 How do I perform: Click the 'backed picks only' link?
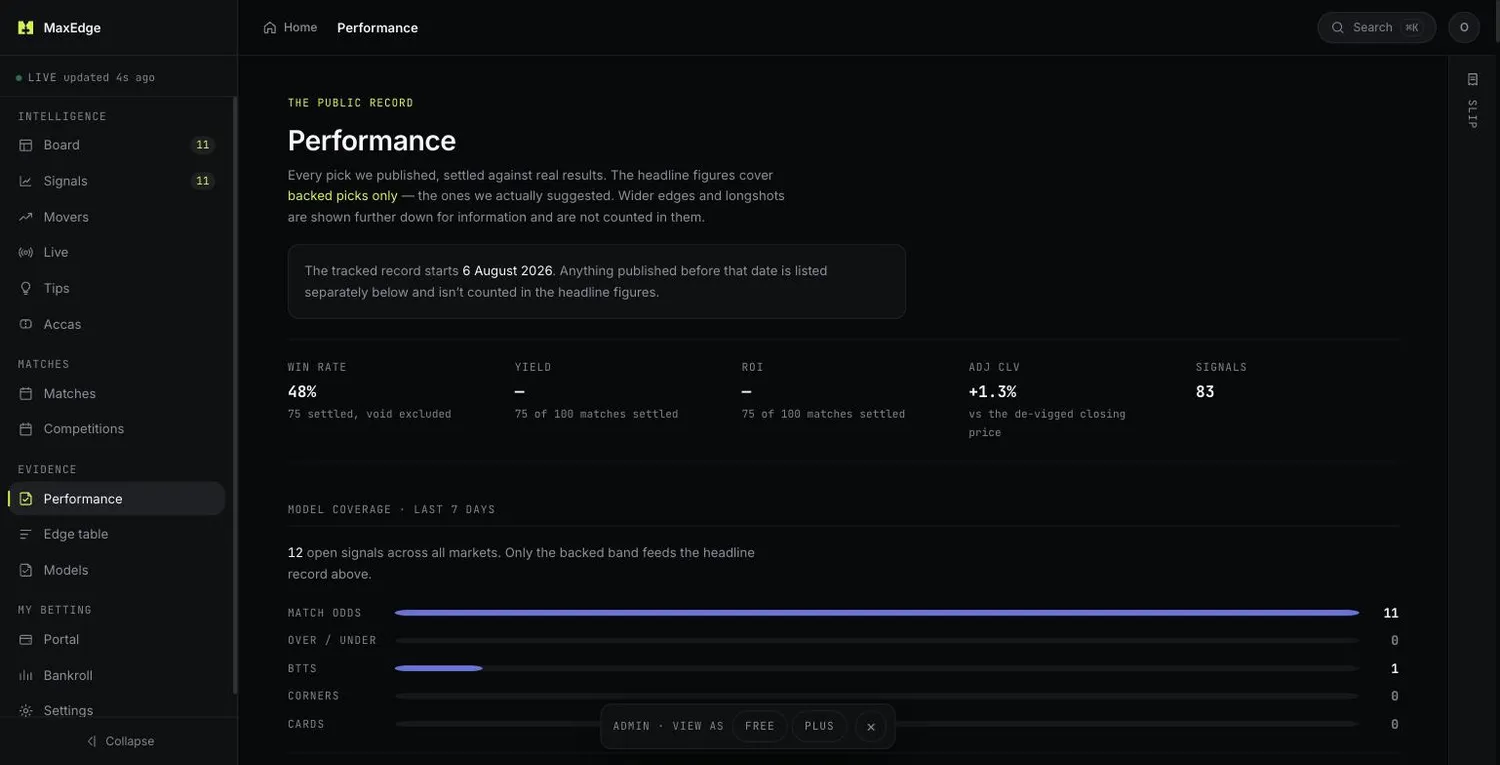point(343,196)
